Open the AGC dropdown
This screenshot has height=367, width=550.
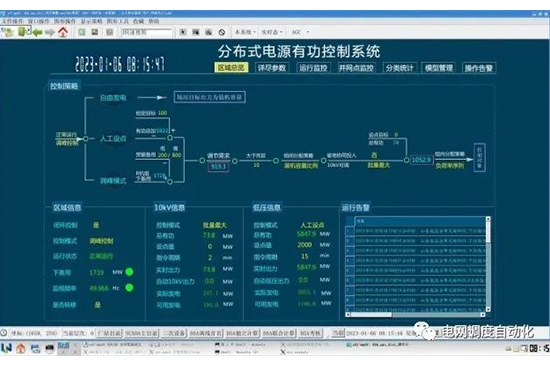(x=300, y=32)
